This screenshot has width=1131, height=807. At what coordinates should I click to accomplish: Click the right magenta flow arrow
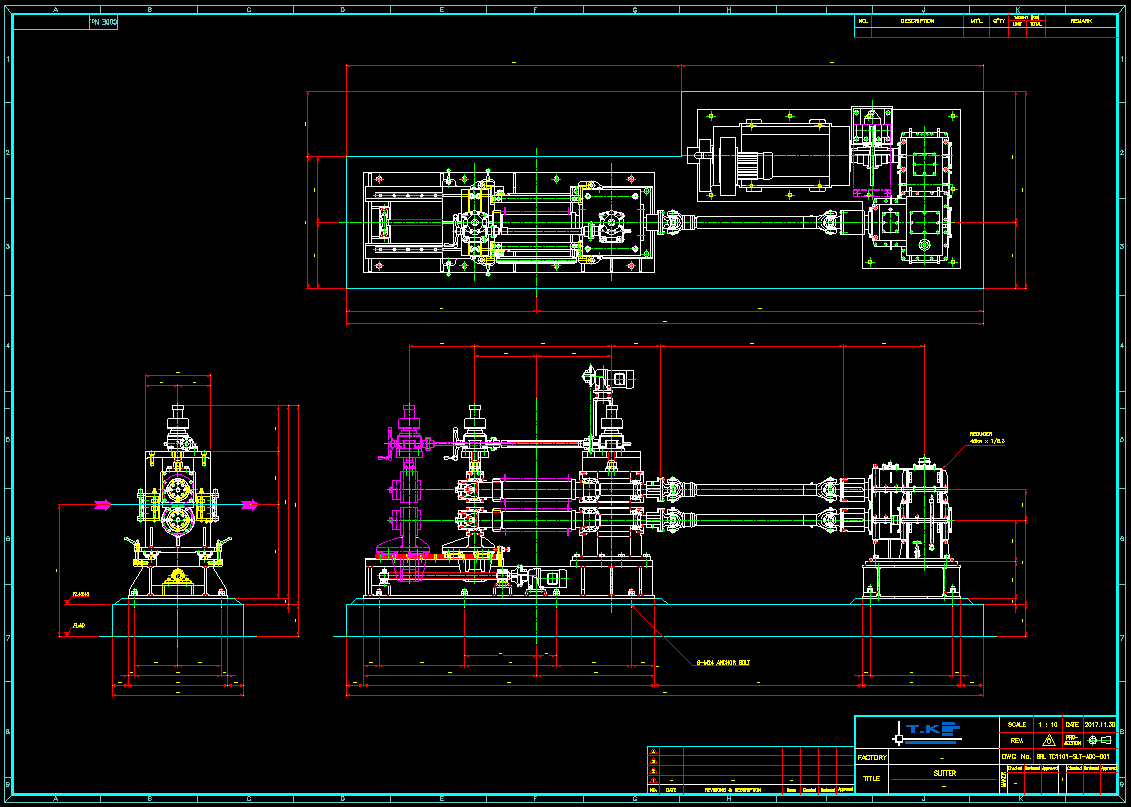coord(250,505)
